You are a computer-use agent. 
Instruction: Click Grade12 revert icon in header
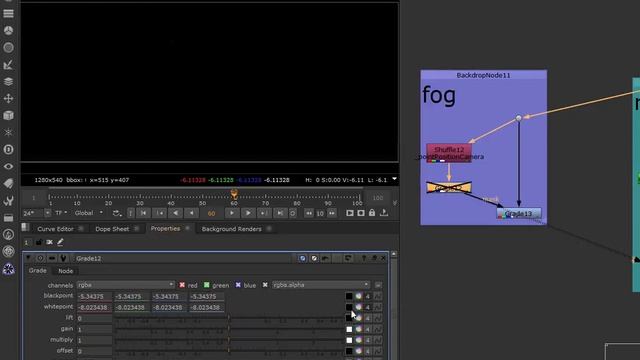(x=348, y=258)
